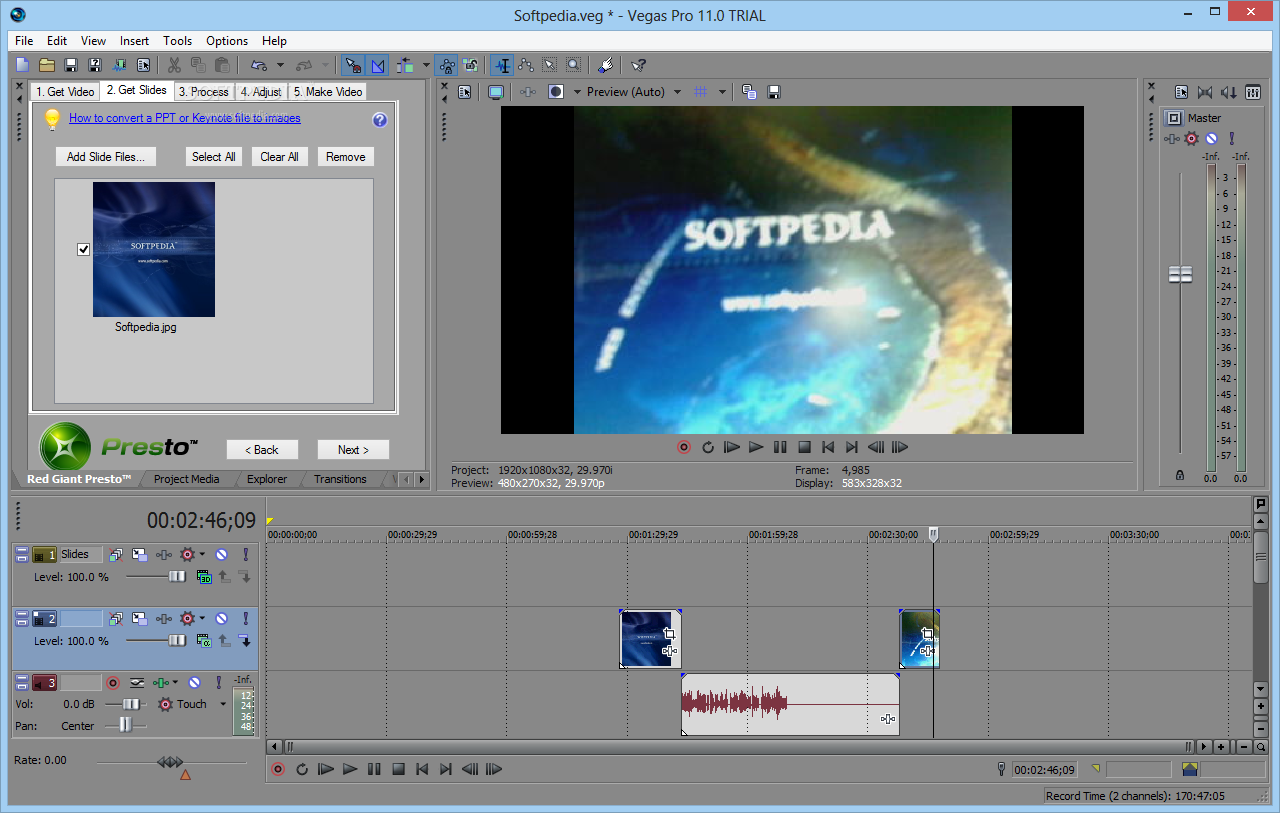The height and width of the screenshot is (813, 1280).
Task: Click the Clear All button
Action: (280, 157)
